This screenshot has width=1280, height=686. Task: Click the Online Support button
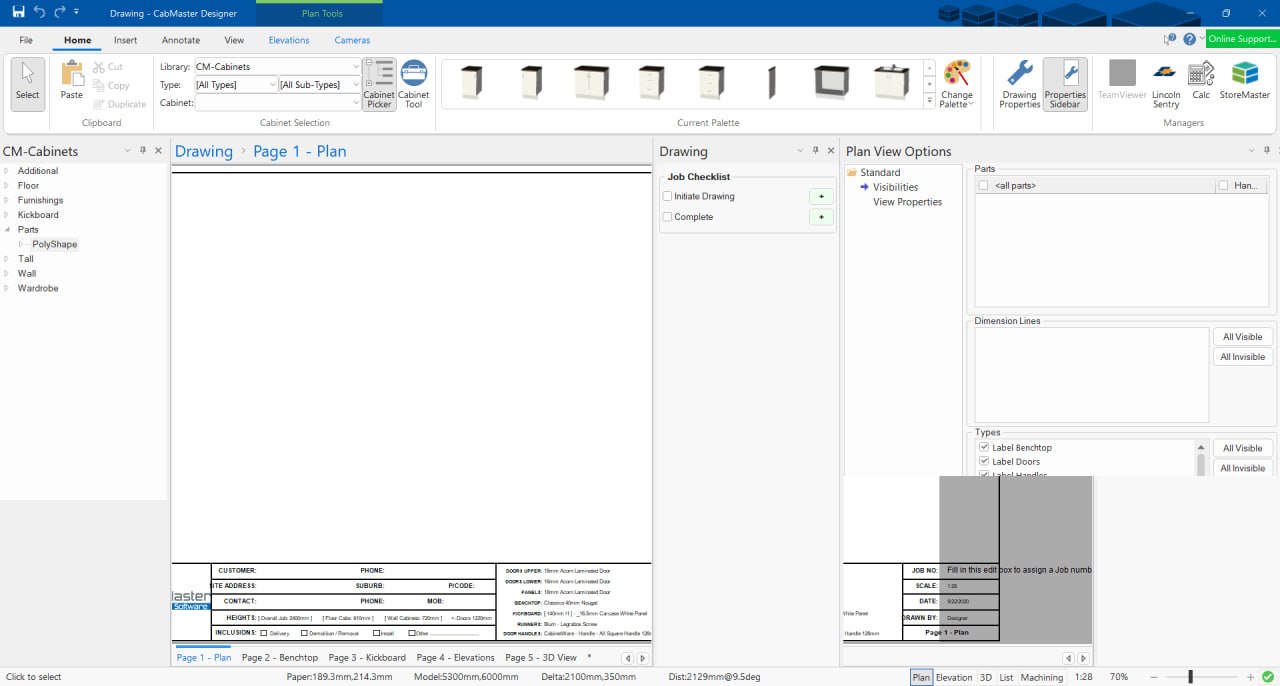click(1241, 39)
